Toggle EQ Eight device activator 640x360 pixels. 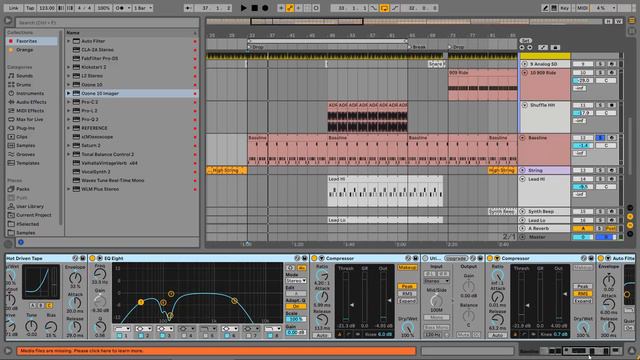pyautogui.click(x=92, y=258)
